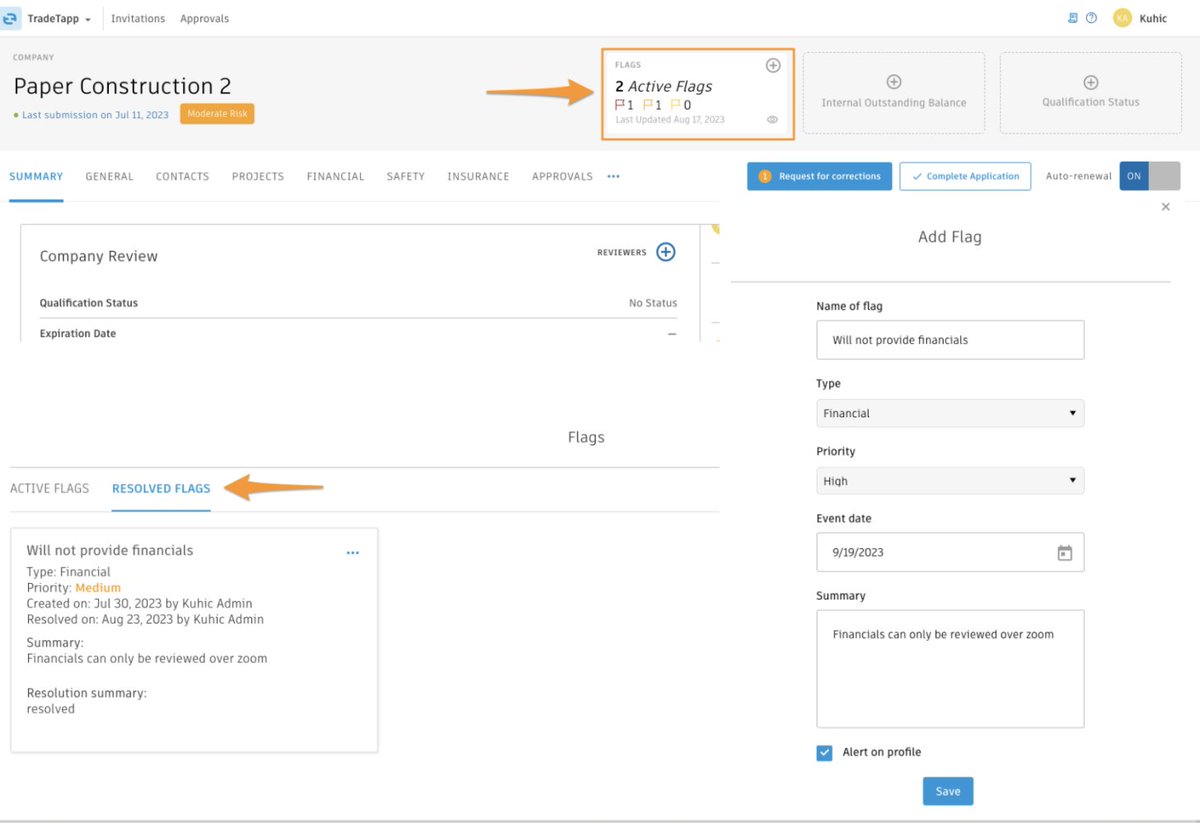Add a reviewer with the plus icon
Screen dimensions: 1200x823
point(666,252)
